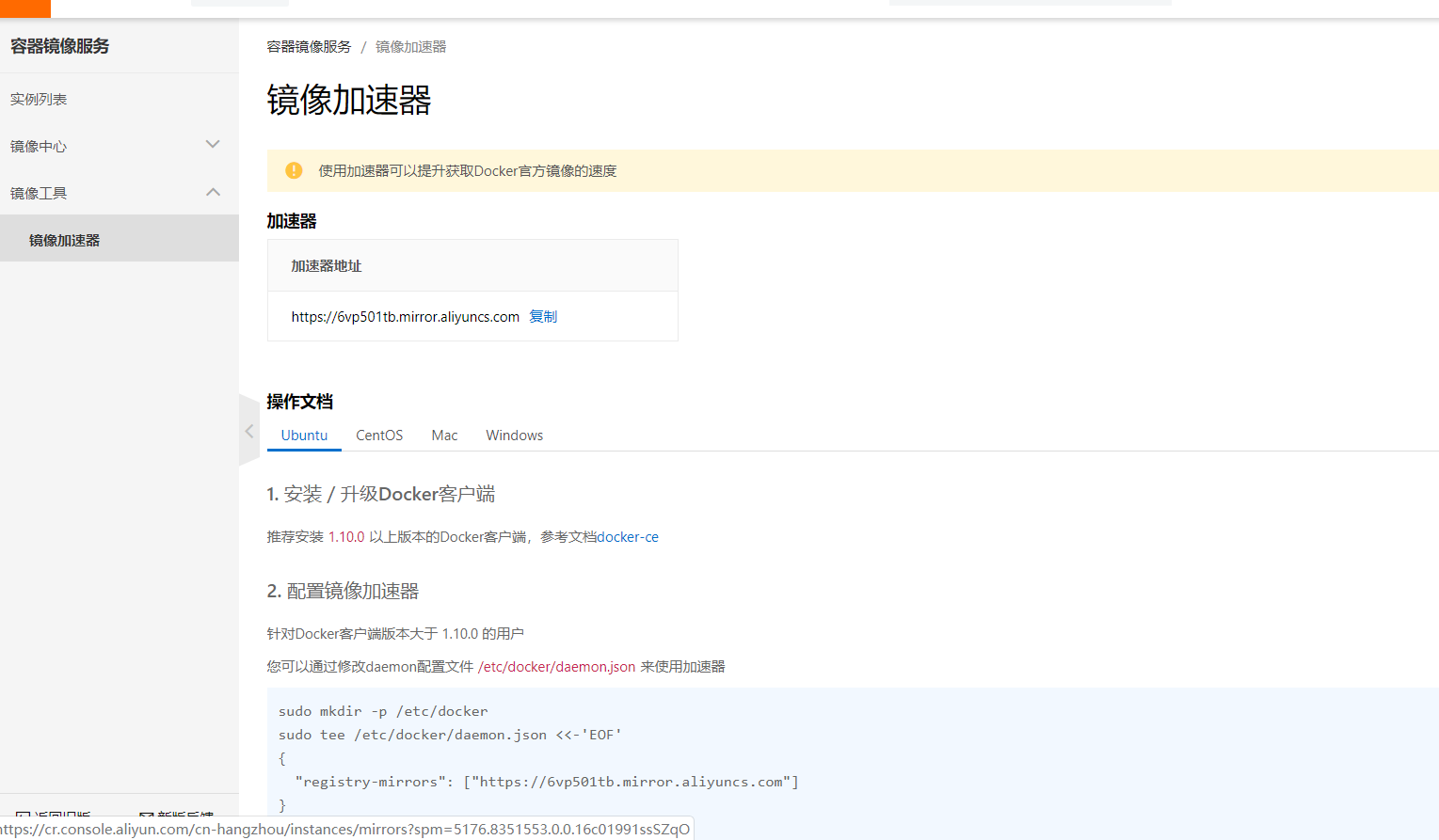Open the docker-ce documentation link
This screenshot has width=1439, height=840.
click(628, 536)
